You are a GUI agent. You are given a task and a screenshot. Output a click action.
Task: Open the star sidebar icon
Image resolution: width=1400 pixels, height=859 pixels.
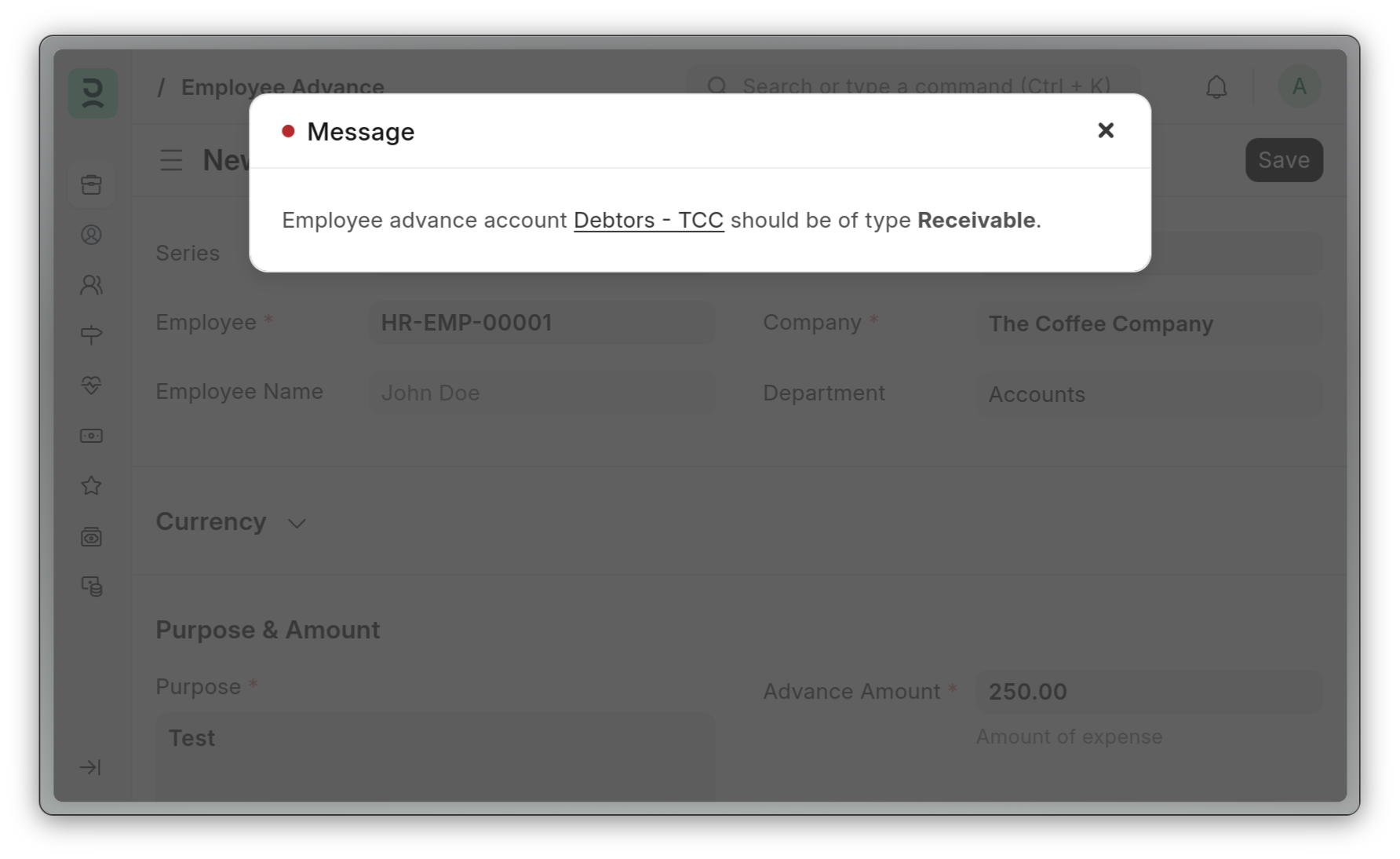pyautogui.click(x=92, y=486)
